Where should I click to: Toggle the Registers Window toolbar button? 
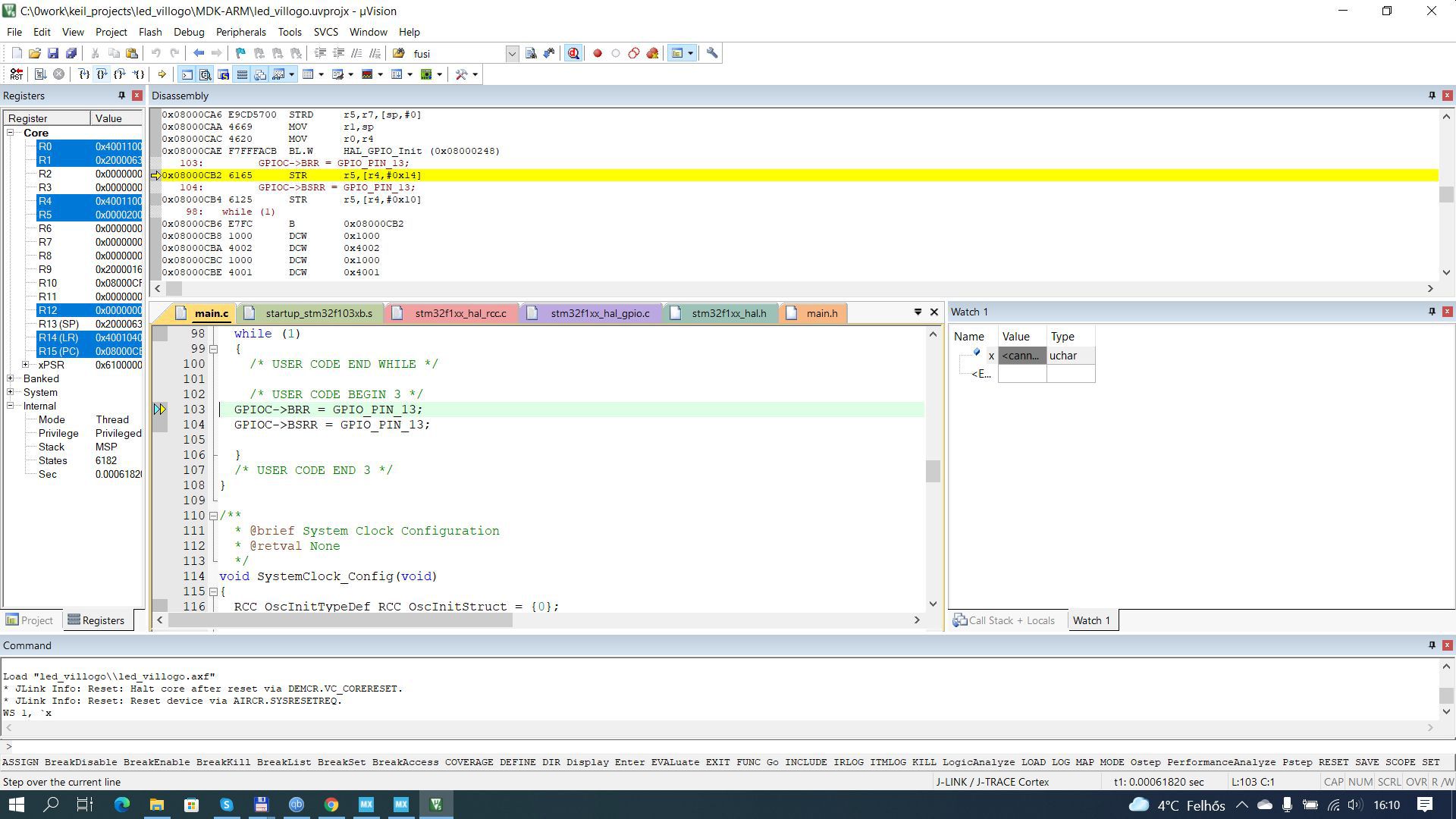(242, 74)
